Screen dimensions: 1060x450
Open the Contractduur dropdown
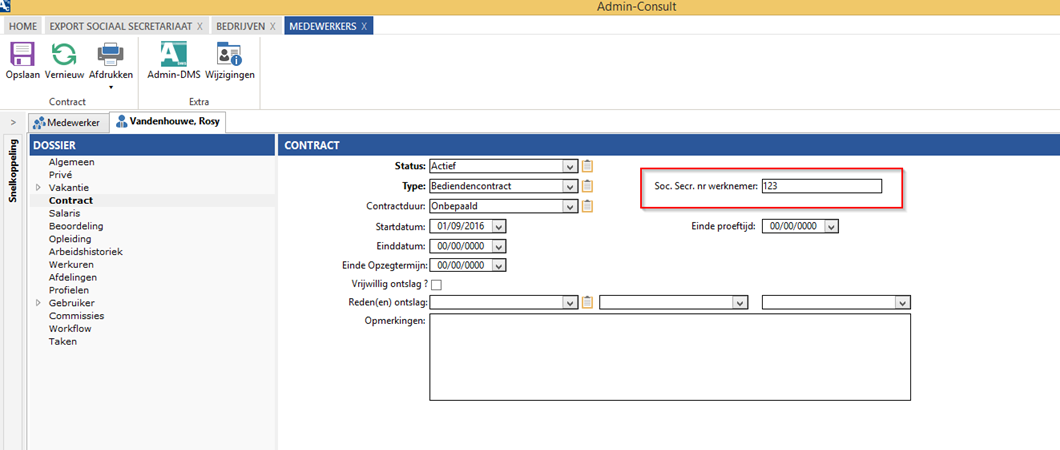pyautogui.click(x=569, y=206)
